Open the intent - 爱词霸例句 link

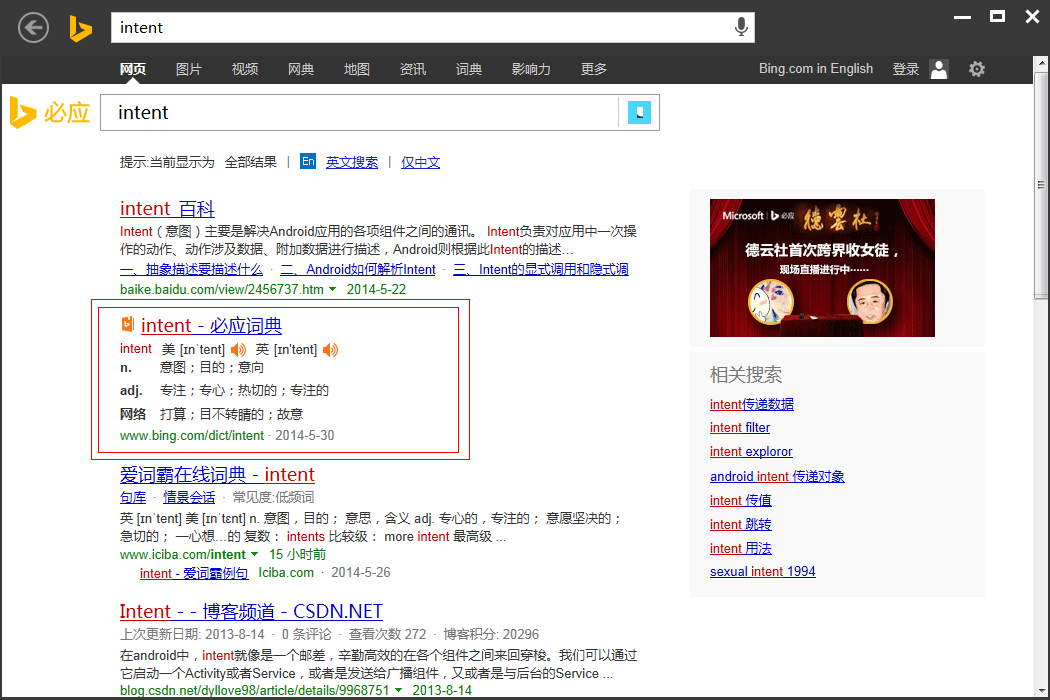point(194,573)
